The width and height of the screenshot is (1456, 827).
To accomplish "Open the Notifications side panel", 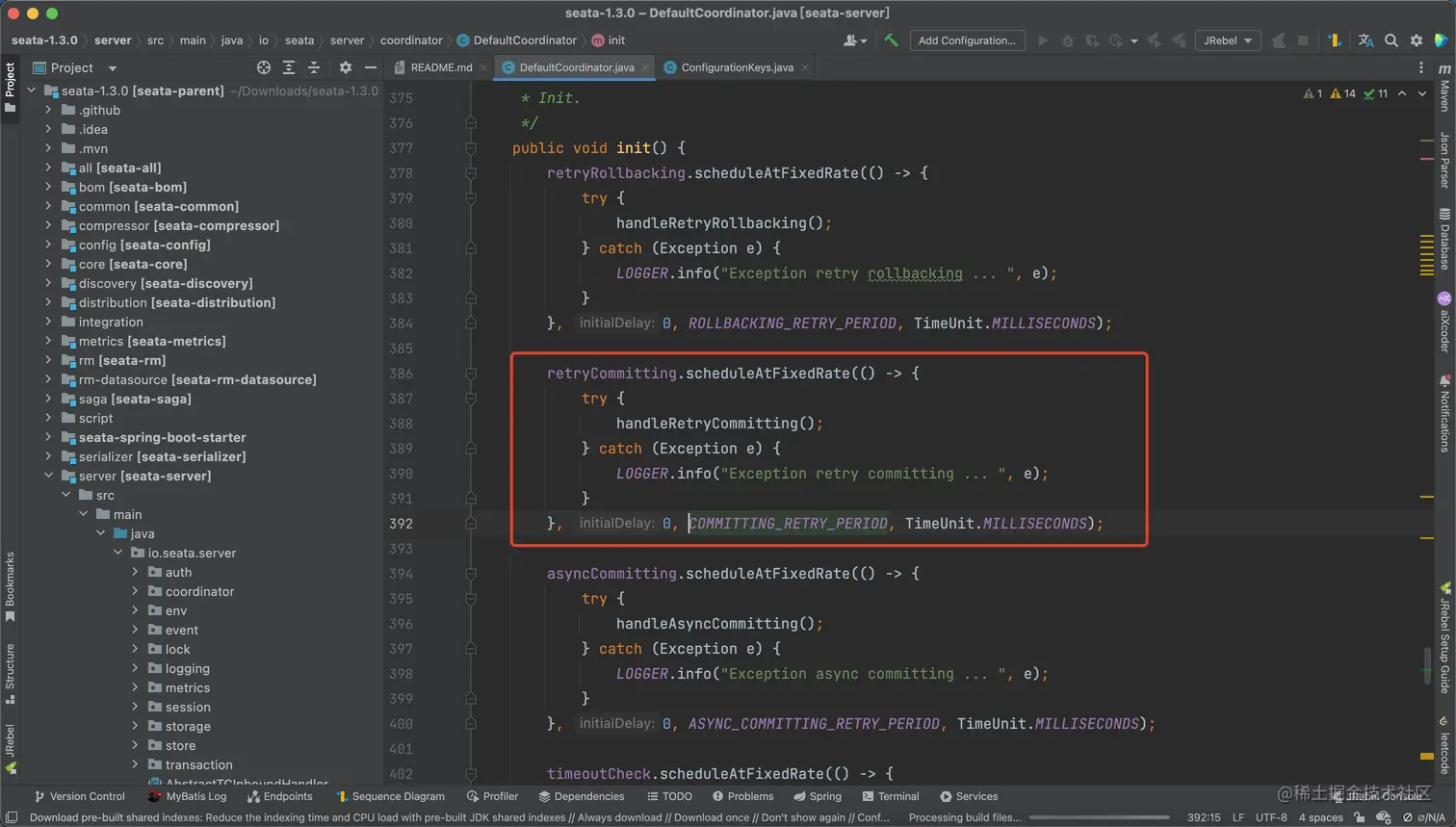I will (x=1444, y=414).
